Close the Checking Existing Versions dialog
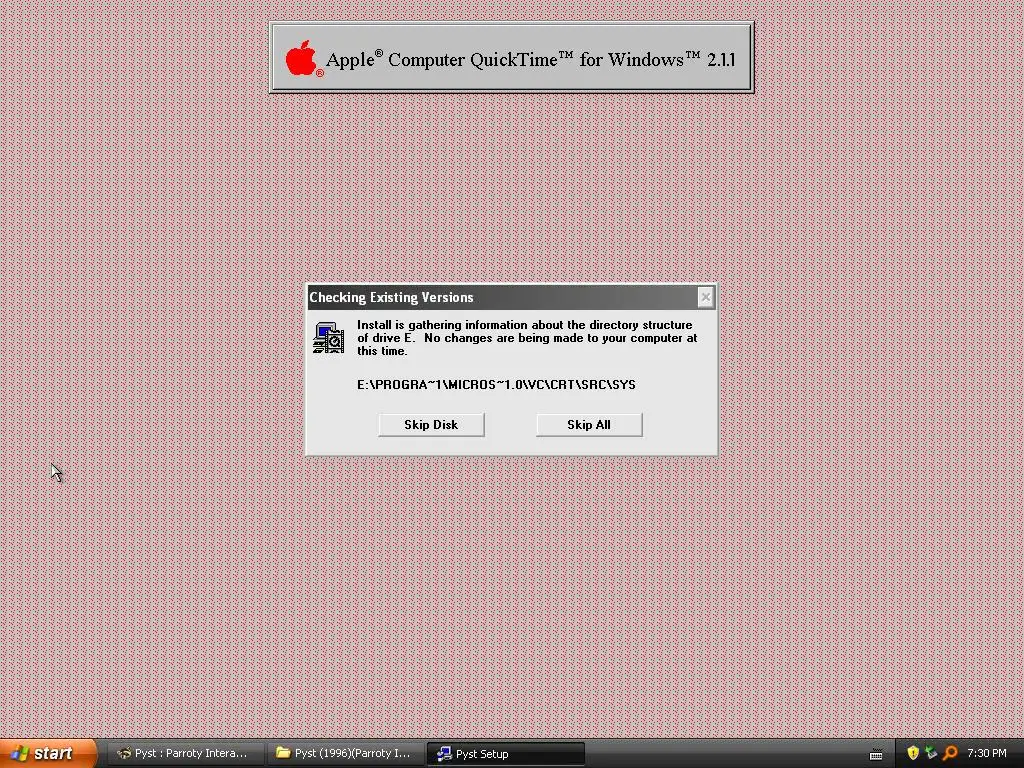The image size is (1024, 768). [705, 297]
